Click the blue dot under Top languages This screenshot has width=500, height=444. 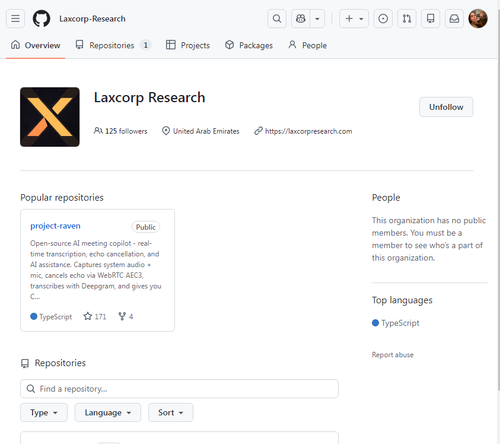(x=375, y=323)
